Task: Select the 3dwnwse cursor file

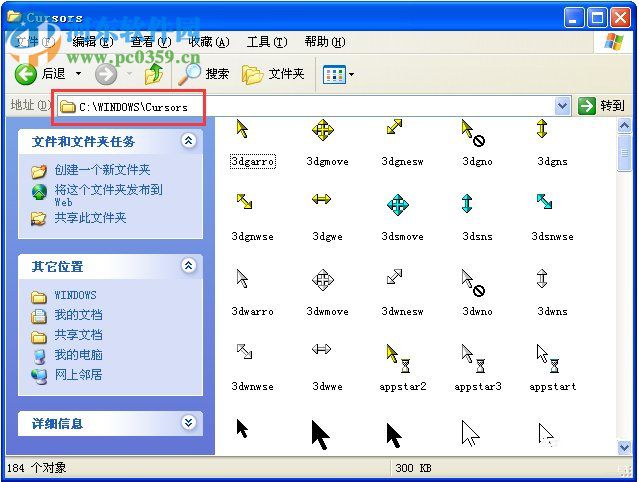Action: [252, 368]
